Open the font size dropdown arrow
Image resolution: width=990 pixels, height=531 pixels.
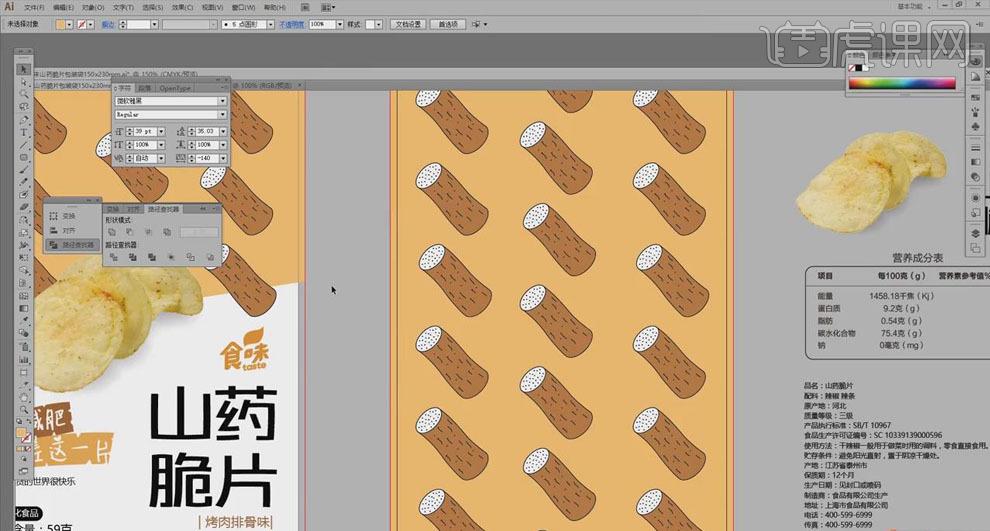pos(162,131)
